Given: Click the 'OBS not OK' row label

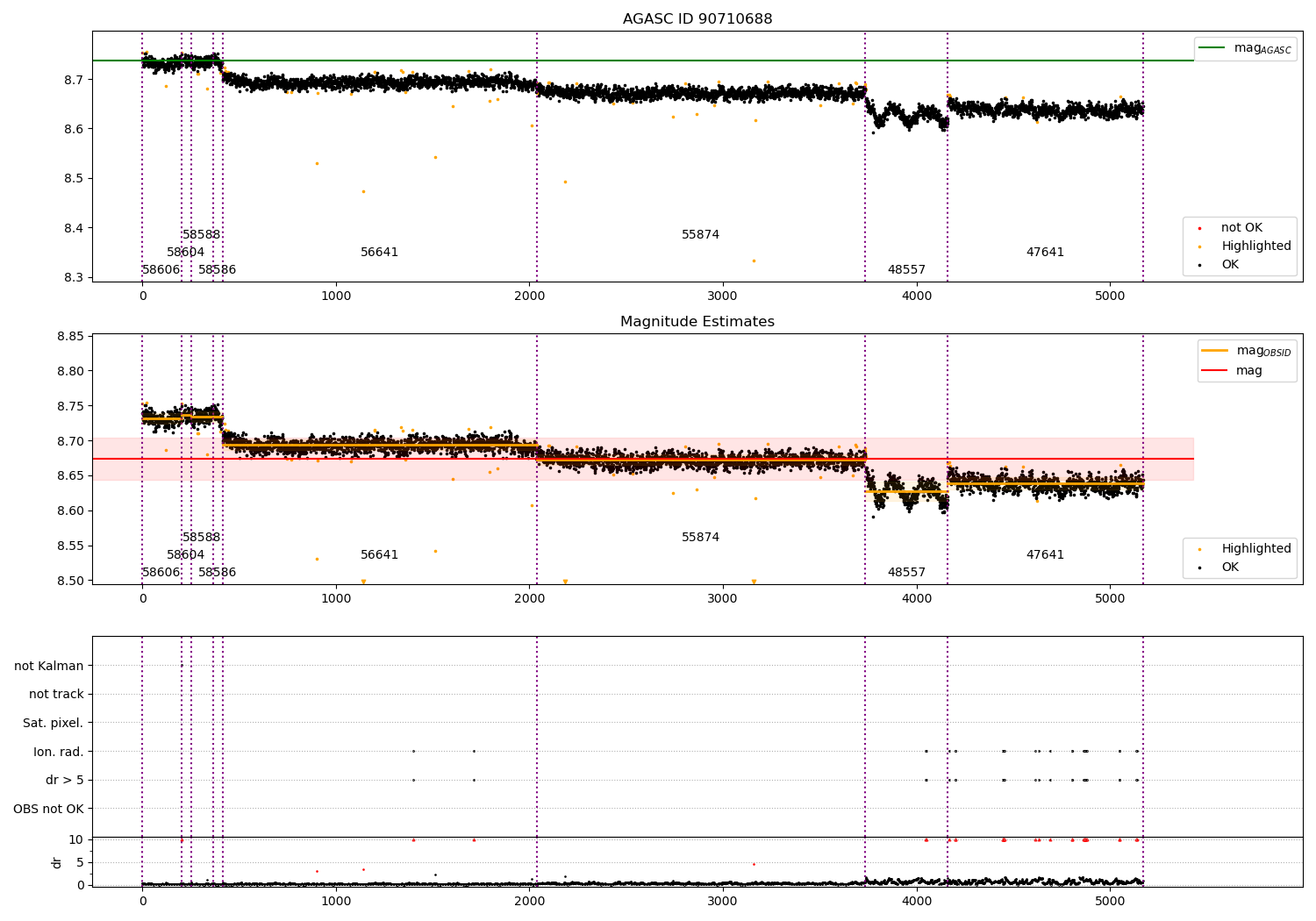Looking at the screenshot, I should 49,810.
